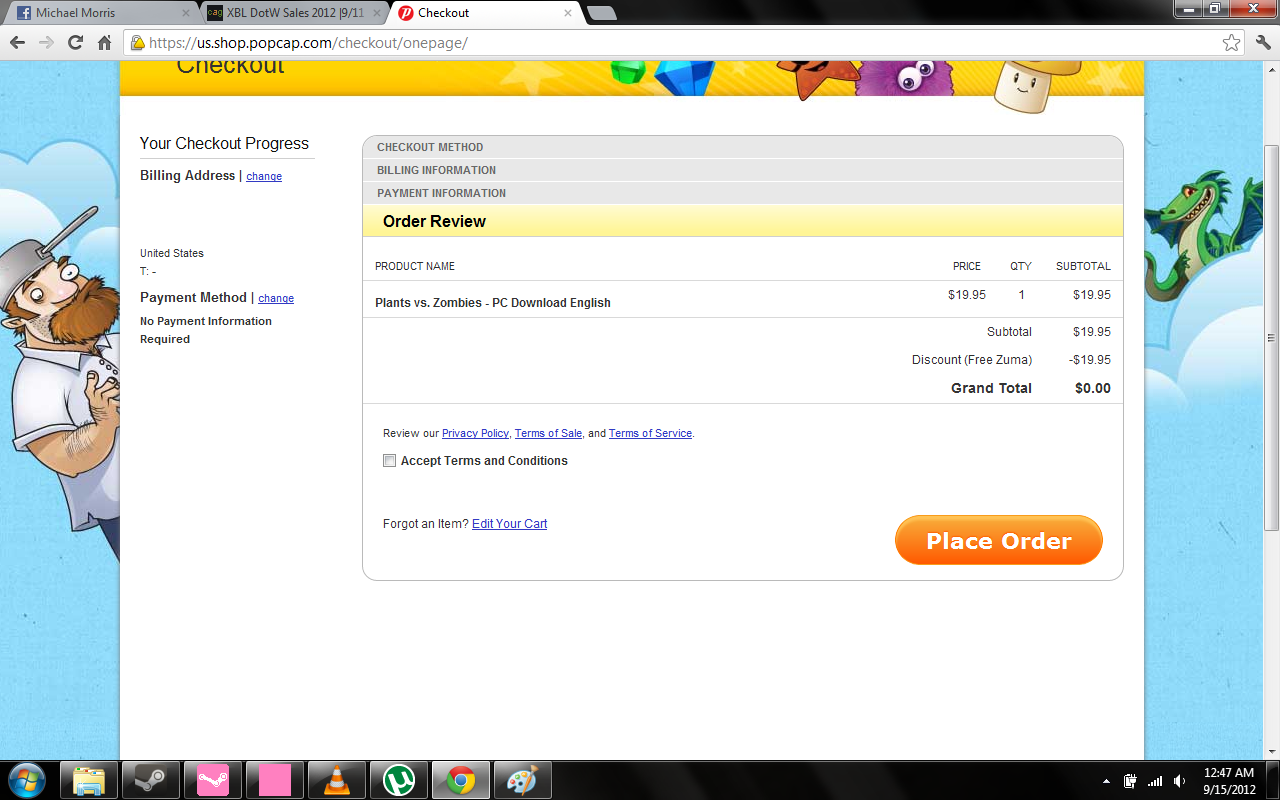This screenshot has width=1280, height=800.
Task: Click the Order Review section header
Action: pos(743,221)
